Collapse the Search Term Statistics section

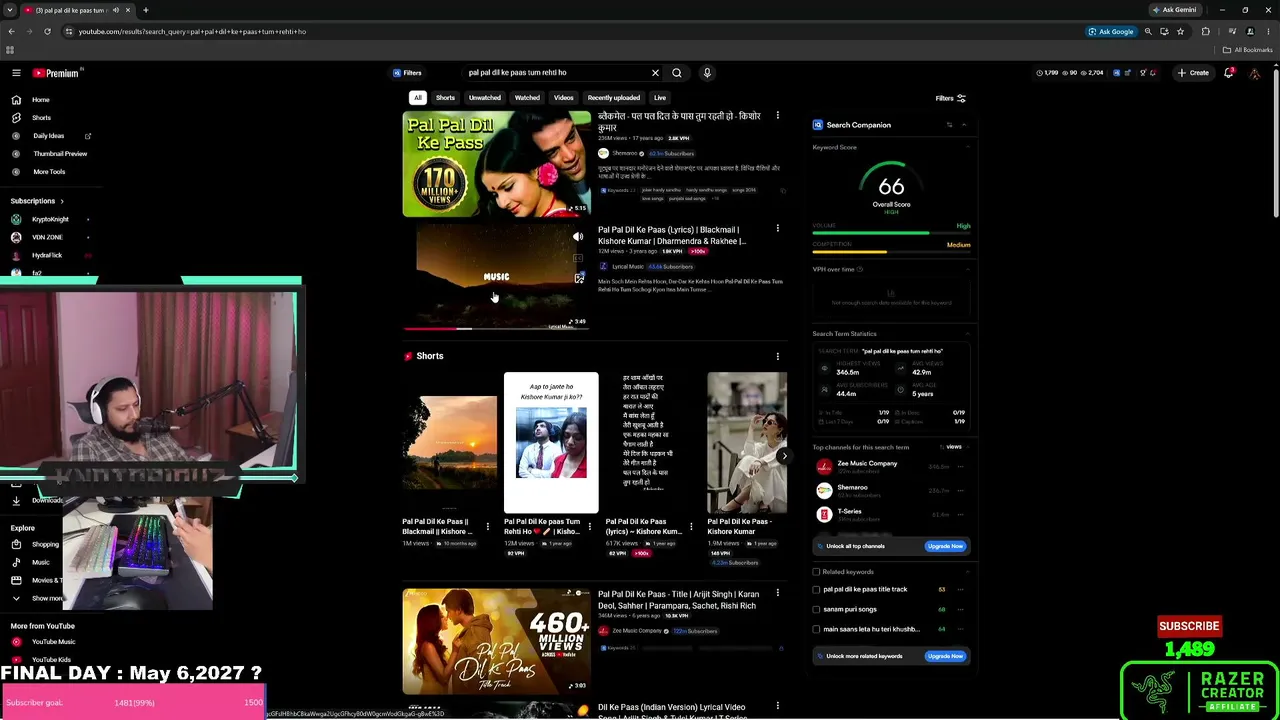point(967,334)
